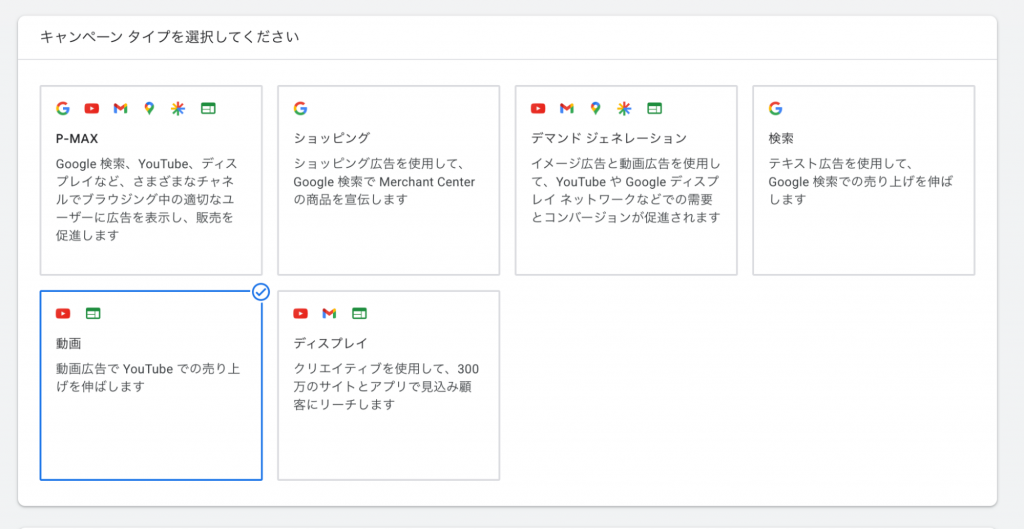The width and height of the screenshot is (1024, 529).
Task: Click the デマンド ジェネレーション description about イメージ広告
Action: 626,190
